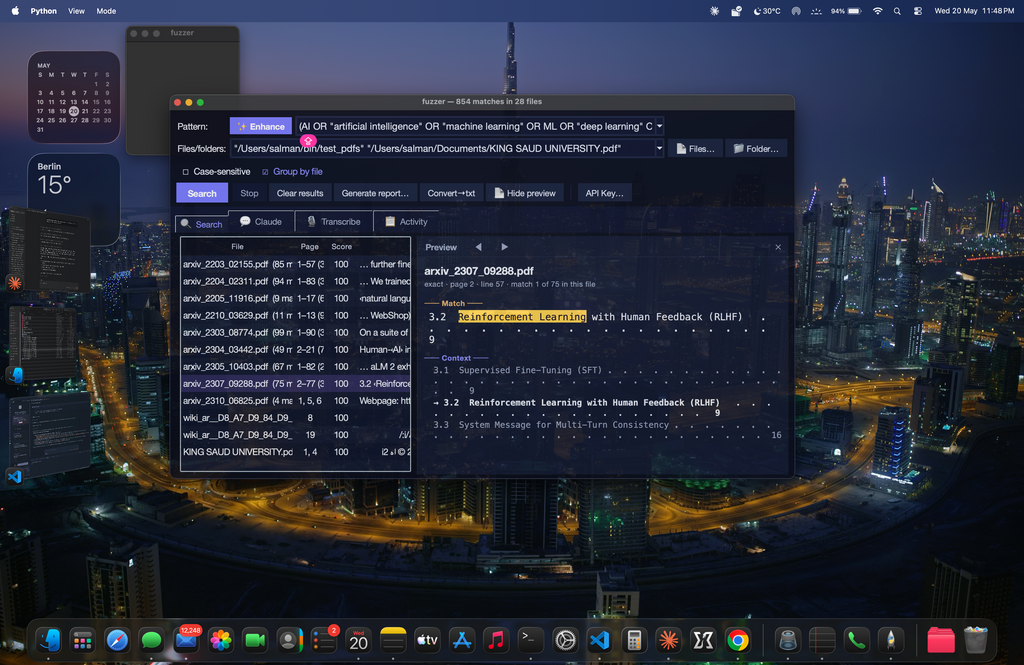This screenshot has height=665, width=1024.
Task: Open the Folder… picker button
Action: [x=756, y=148]
